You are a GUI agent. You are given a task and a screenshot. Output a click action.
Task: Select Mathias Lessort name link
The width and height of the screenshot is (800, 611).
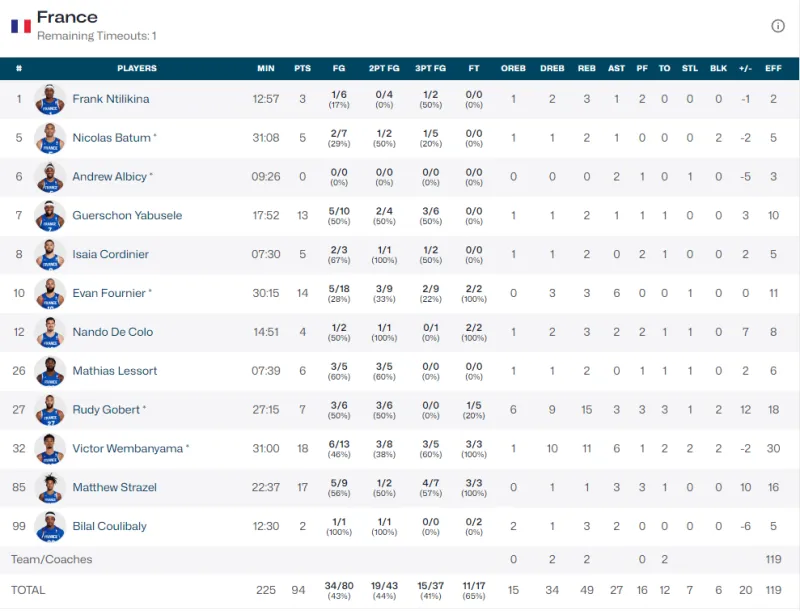(114, 371)
